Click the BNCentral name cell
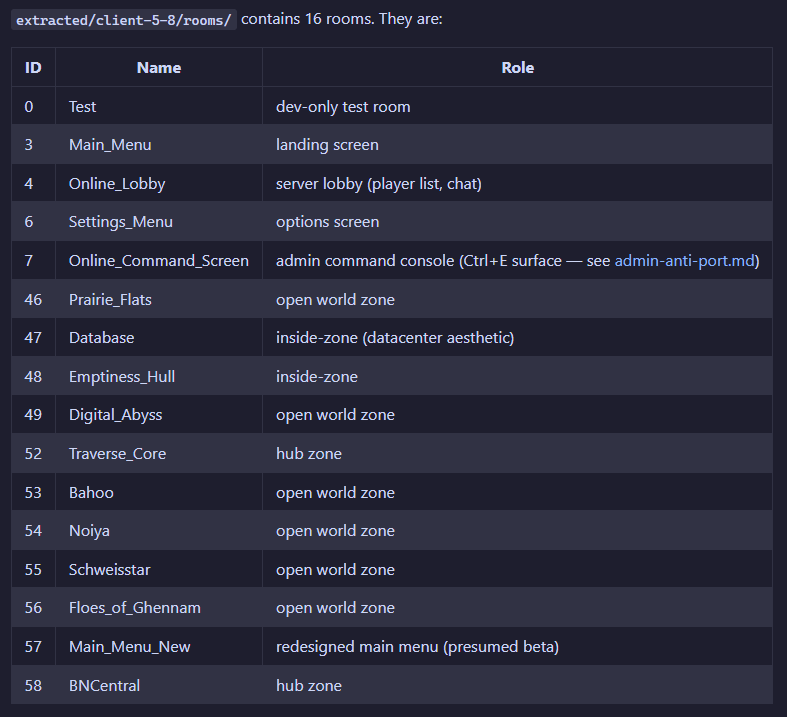Image resolution: width=787 pixels, height=717 pixels. pos(159,685)
